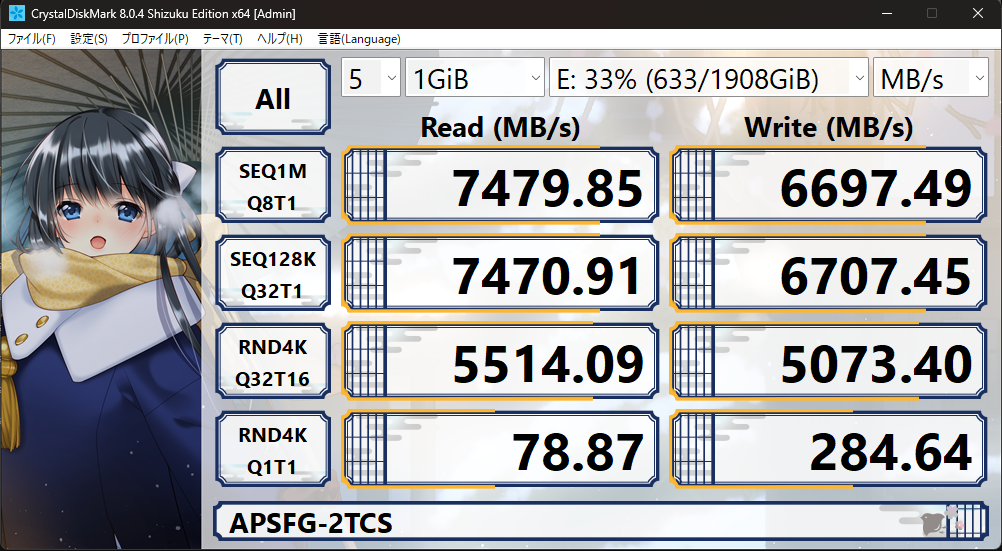
Task: Open the 言語(Language) menu
Action: pyautogui.click(x=359, y=39)
